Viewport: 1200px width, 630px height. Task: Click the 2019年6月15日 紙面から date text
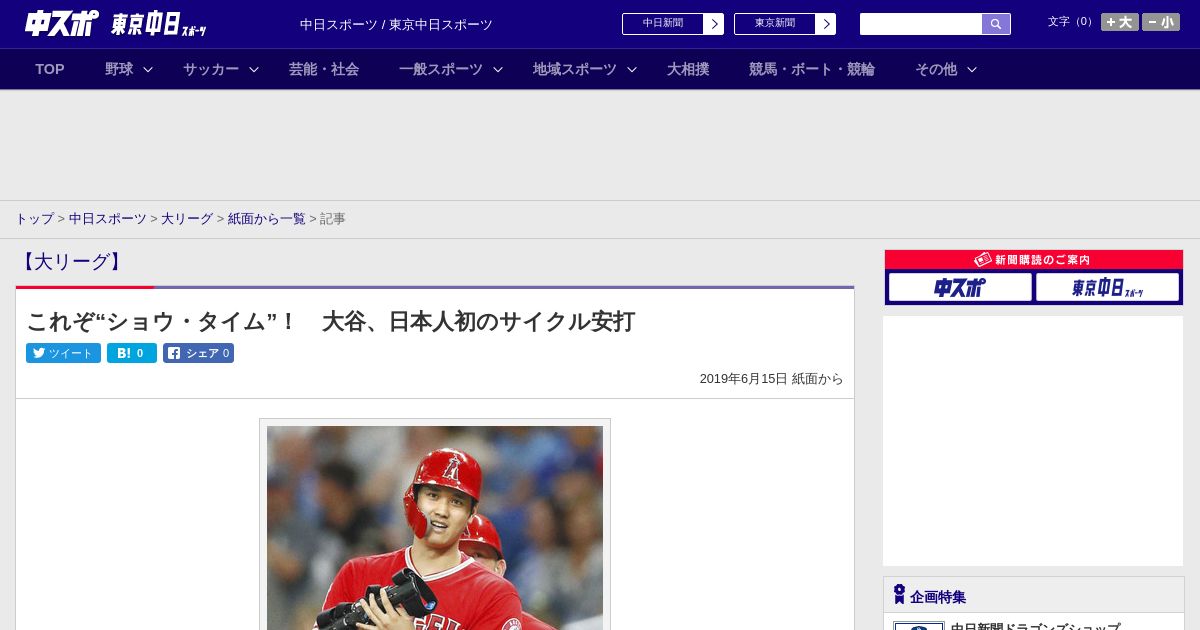click(x=771, y=379)
